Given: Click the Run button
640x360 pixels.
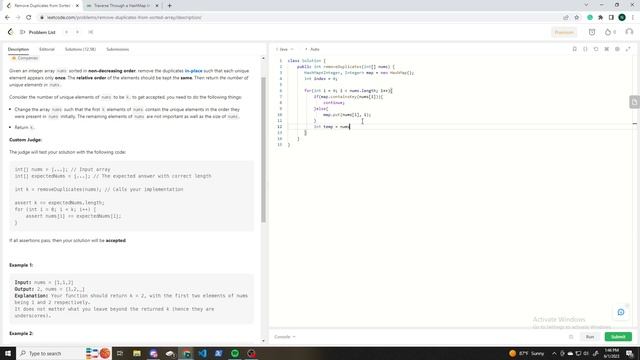Looking at the screenshot, I should point(590,337).
